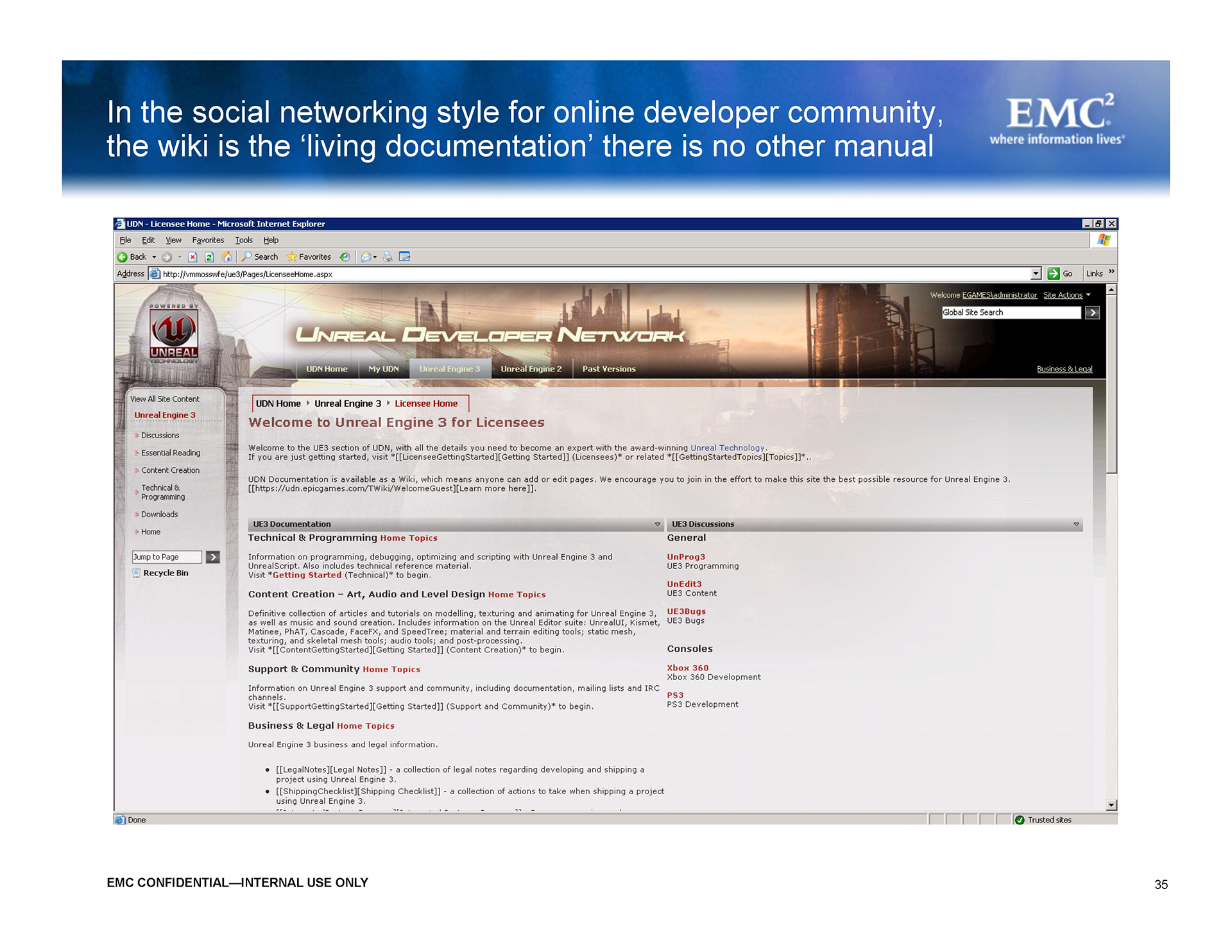Click the Stop loading icon

pos(193,257)
